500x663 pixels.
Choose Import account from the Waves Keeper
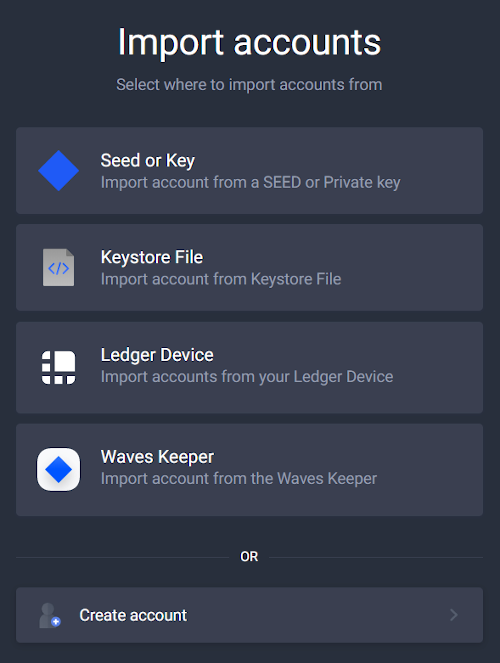point(239,479)
